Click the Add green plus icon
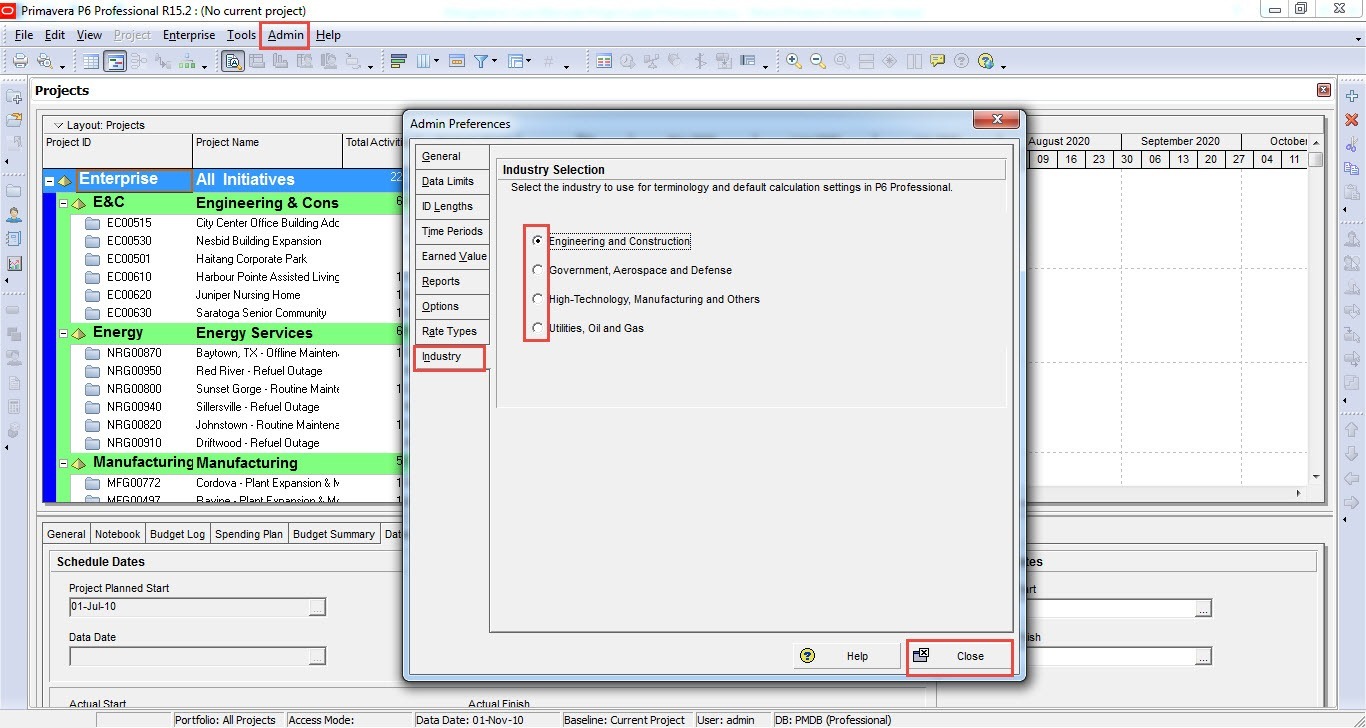Screen dimensions: 1366x728 tap(1352, 96)
